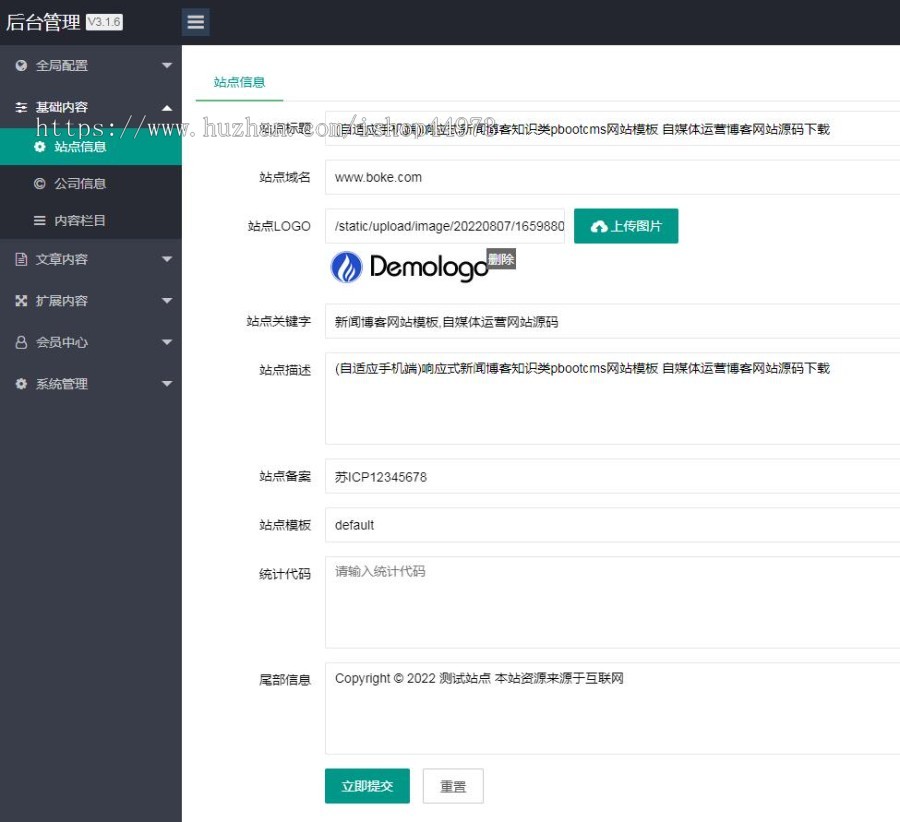Image resolution: width=900 pixels, height=822 pixels.
Task: Click the 重置 reset button
Action: [x=453, y=786]
